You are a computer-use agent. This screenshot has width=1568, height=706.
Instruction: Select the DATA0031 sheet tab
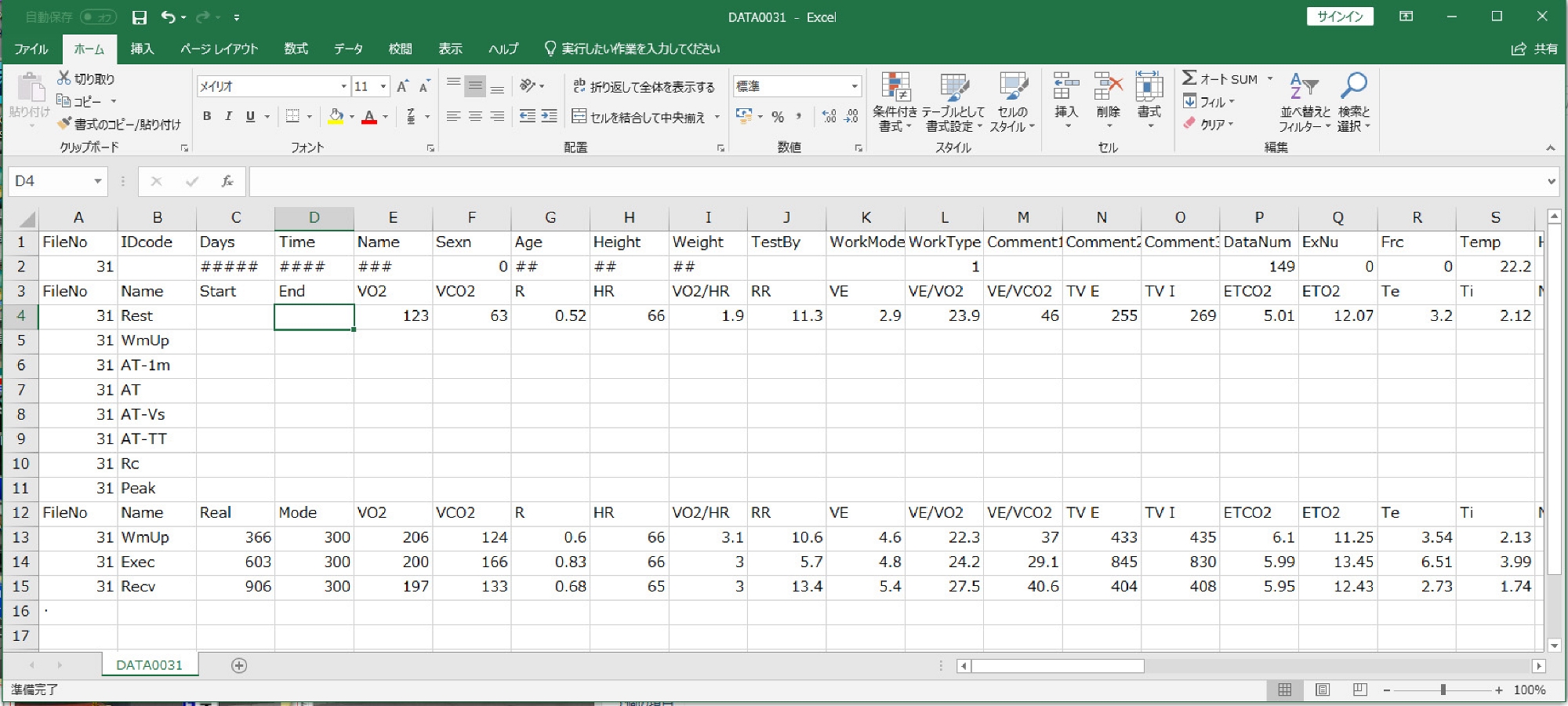(149, 665)
